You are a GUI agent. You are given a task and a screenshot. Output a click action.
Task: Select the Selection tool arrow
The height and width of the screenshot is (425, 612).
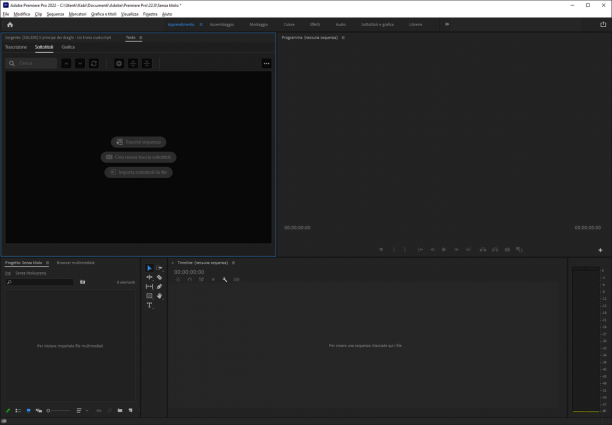(149, 268)
